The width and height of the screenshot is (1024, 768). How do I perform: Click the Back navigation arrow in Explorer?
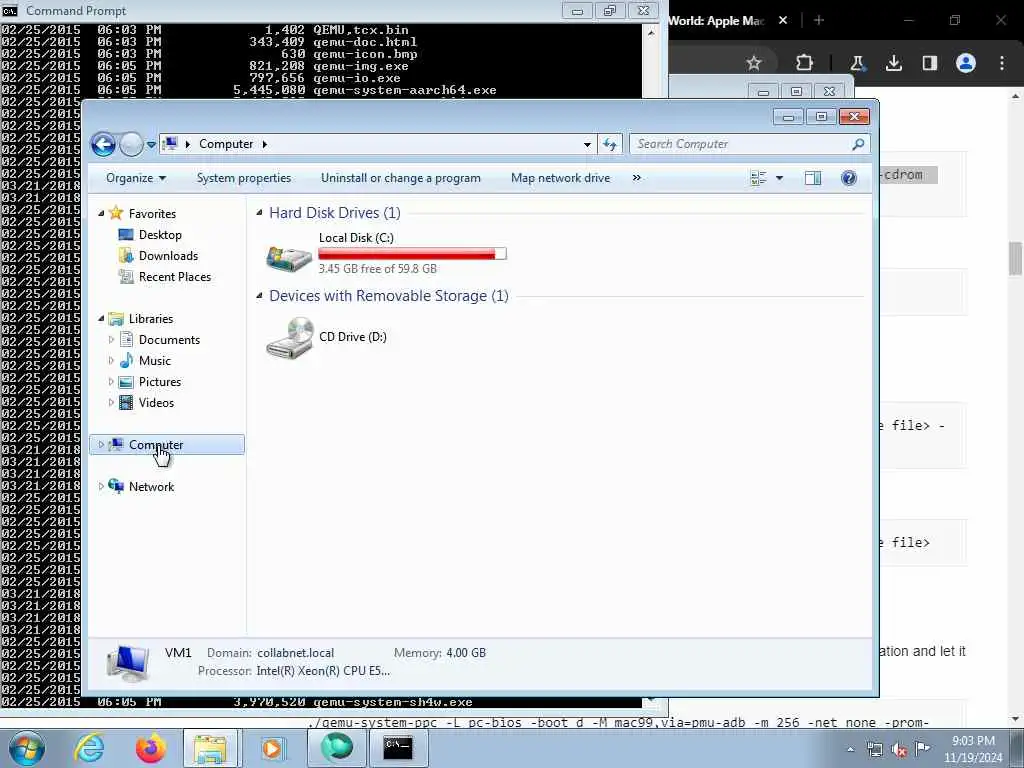coord(103,144)
